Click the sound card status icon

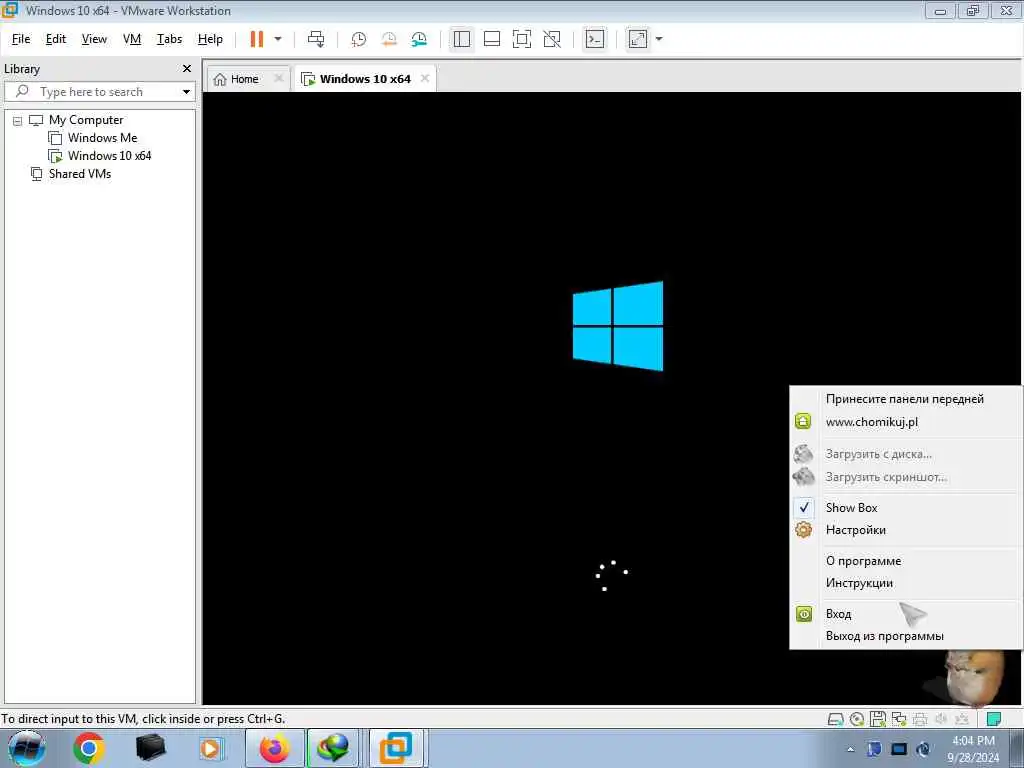[941, 720]
